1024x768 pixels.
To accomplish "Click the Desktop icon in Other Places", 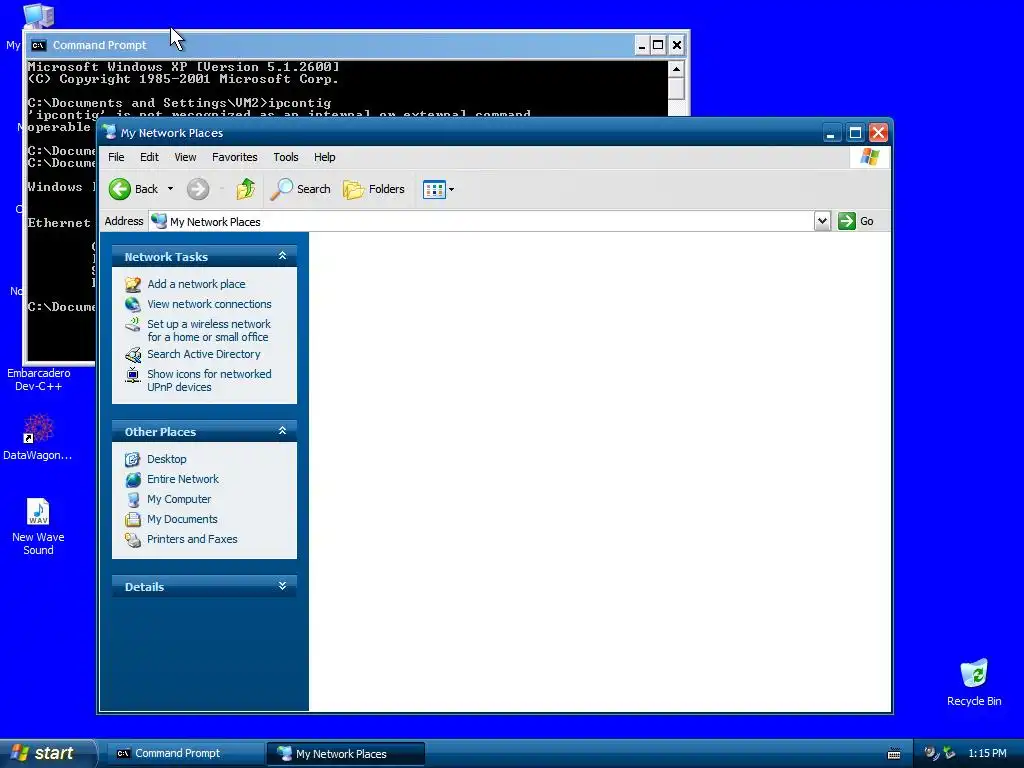I will [133, 460].
